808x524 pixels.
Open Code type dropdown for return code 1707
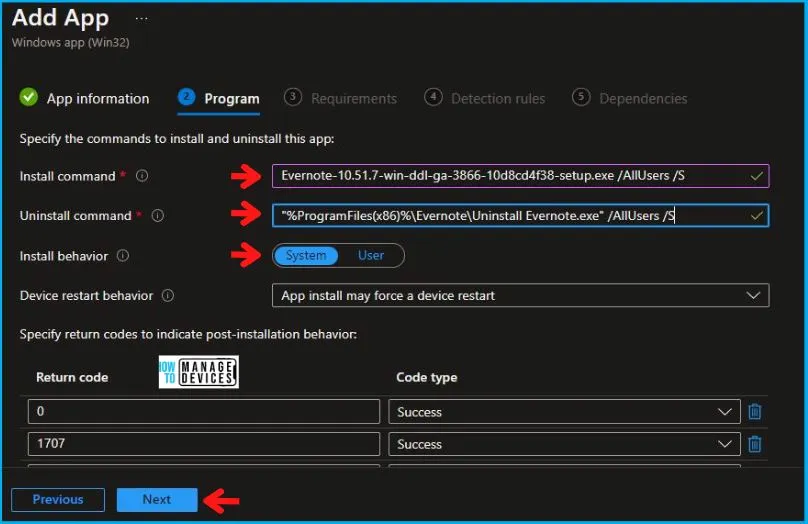pos(564,444)
